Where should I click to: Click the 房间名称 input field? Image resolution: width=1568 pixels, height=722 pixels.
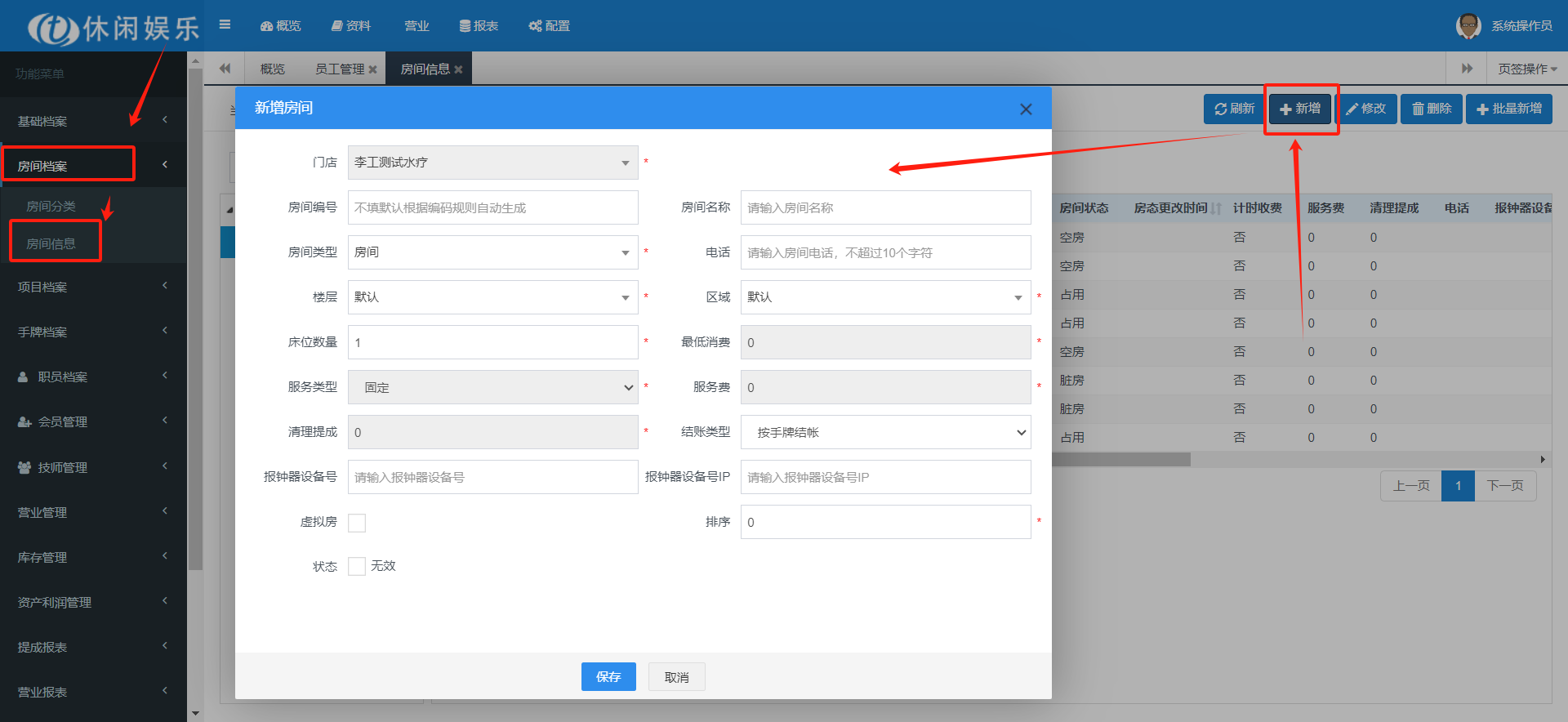click(885, 207)
